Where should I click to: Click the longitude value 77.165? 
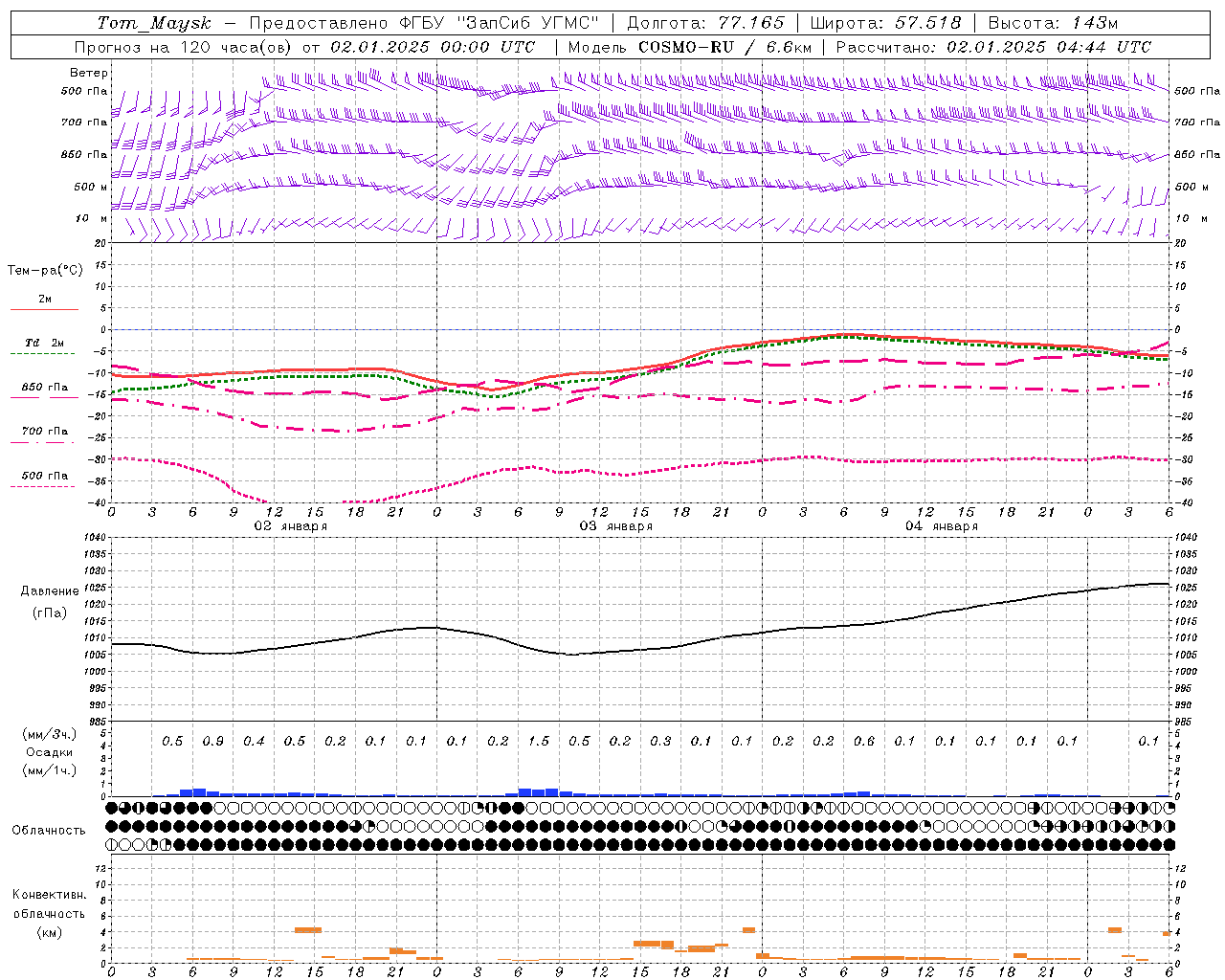[750, 23]
